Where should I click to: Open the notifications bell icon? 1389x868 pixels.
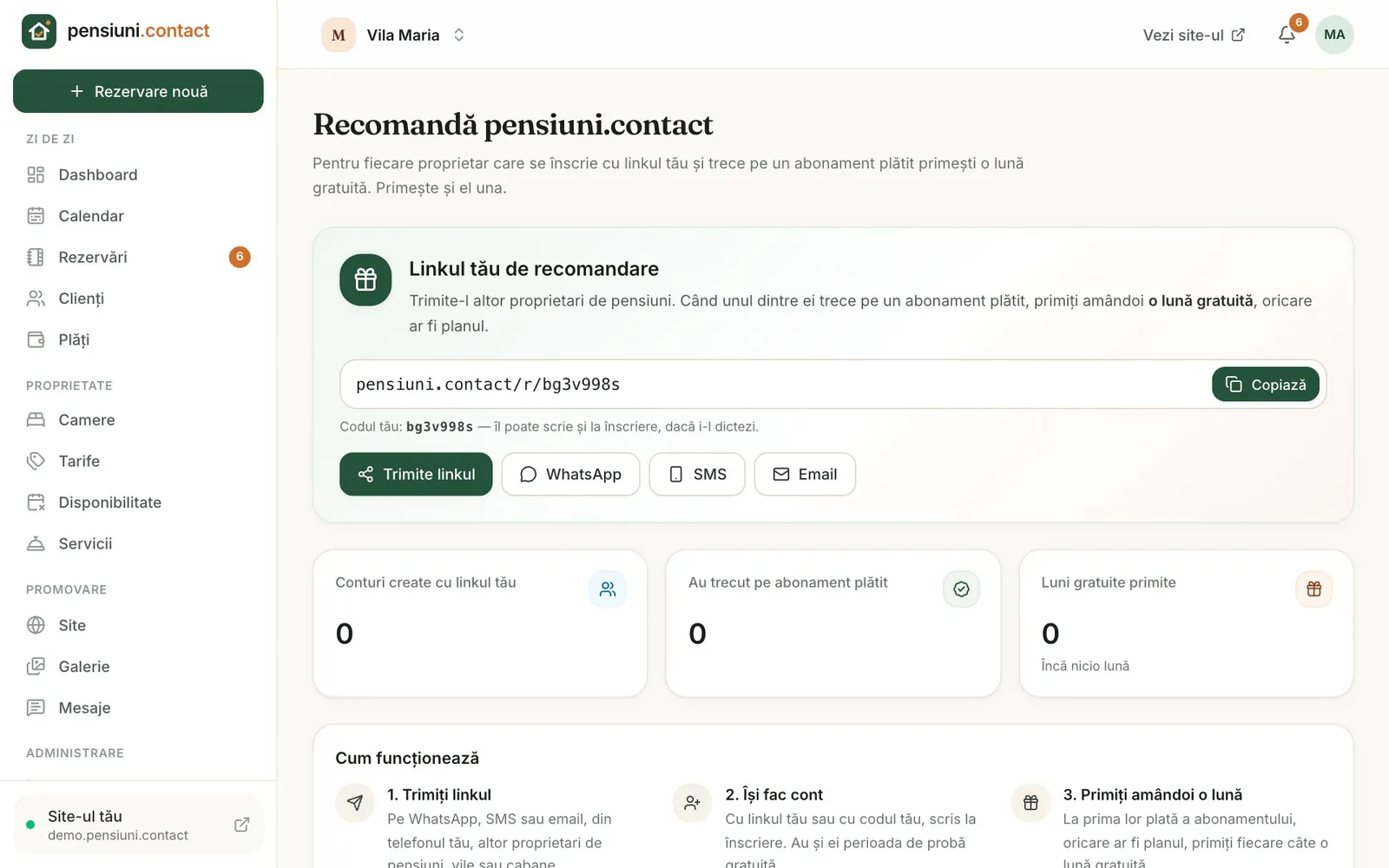[x=1287, y=35]
